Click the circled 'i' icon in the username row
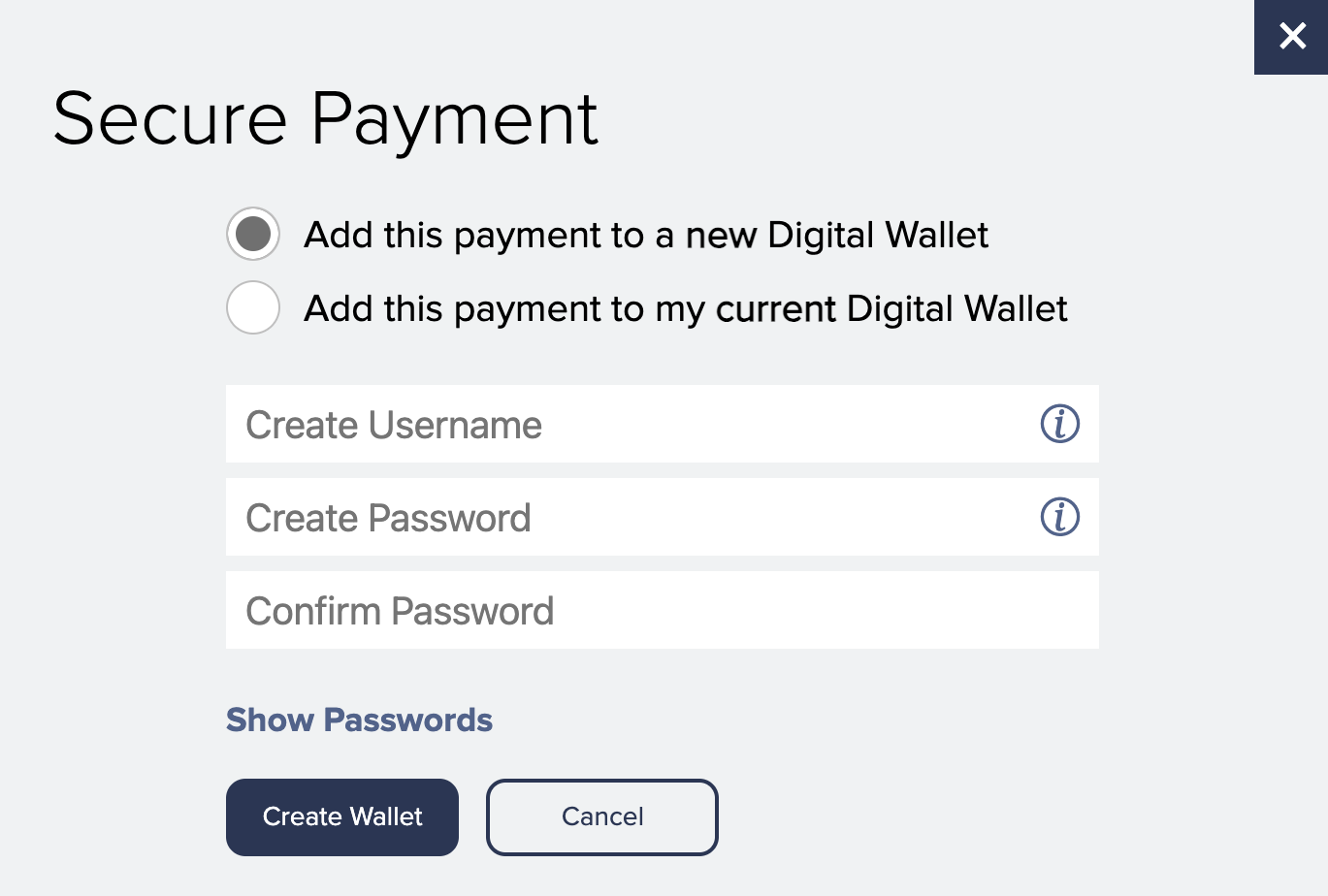This screenshot has height=896, width=1328. point(1059,424)
